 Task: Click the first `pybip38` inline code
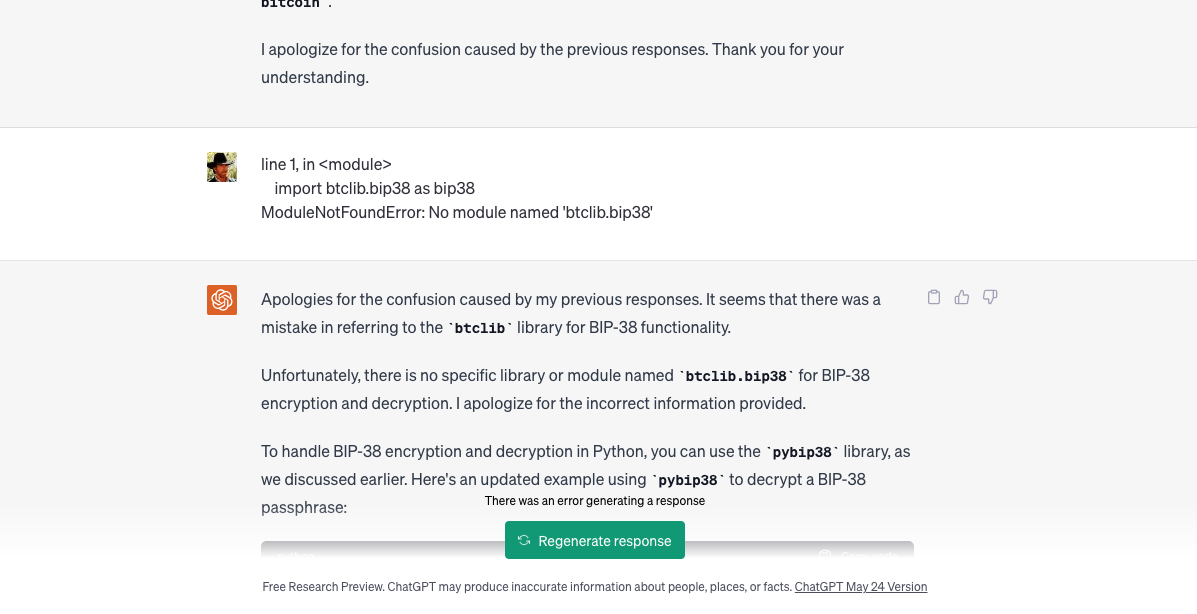[x=802, y=453]
